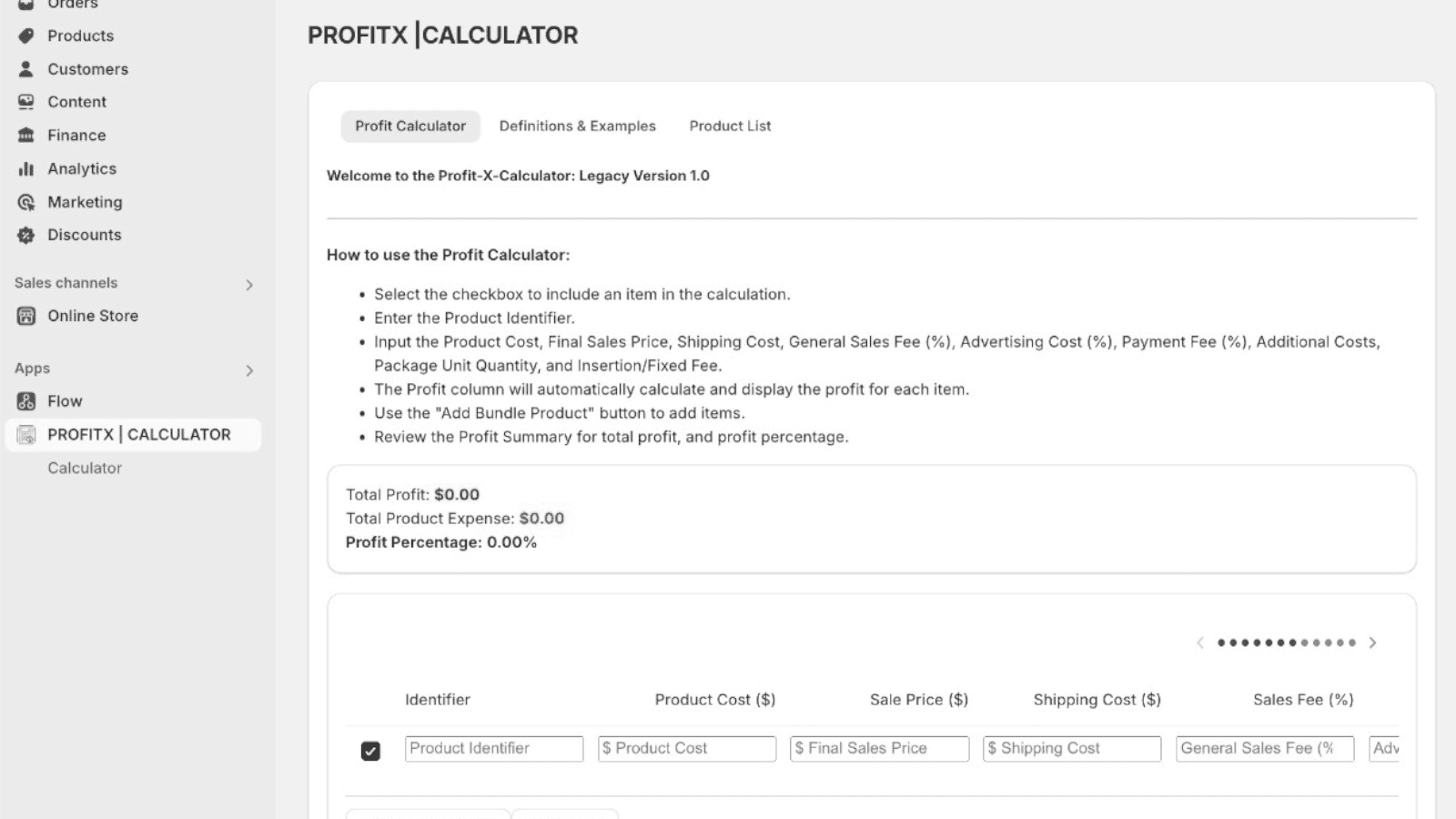The width and height of the screenshot is (1456, 819).
Task: Click the next columns arrow
Action: pos(1372,642)
